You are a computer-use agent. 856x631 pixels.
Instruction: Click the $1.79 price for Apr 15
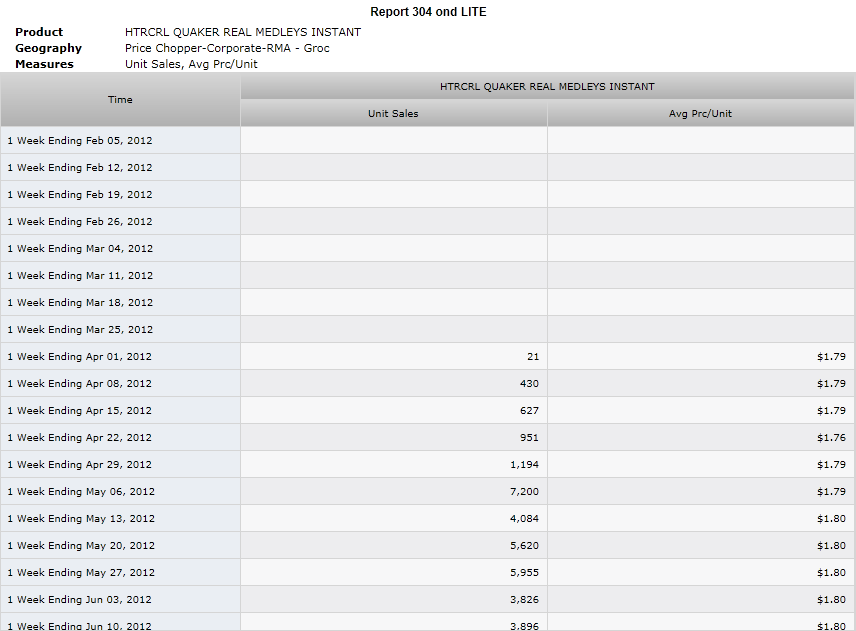tap(831, 410)
